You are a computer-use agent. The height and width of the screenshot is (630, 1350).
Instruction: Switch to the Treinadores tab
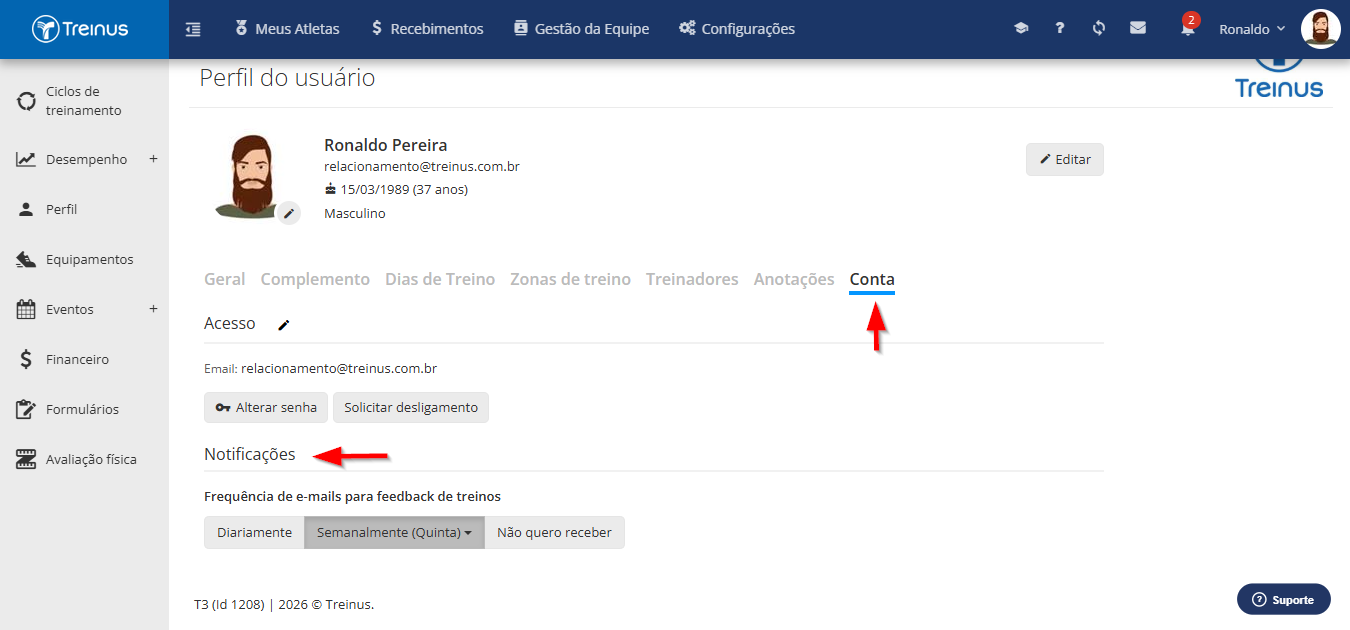(x=692, y=279)
